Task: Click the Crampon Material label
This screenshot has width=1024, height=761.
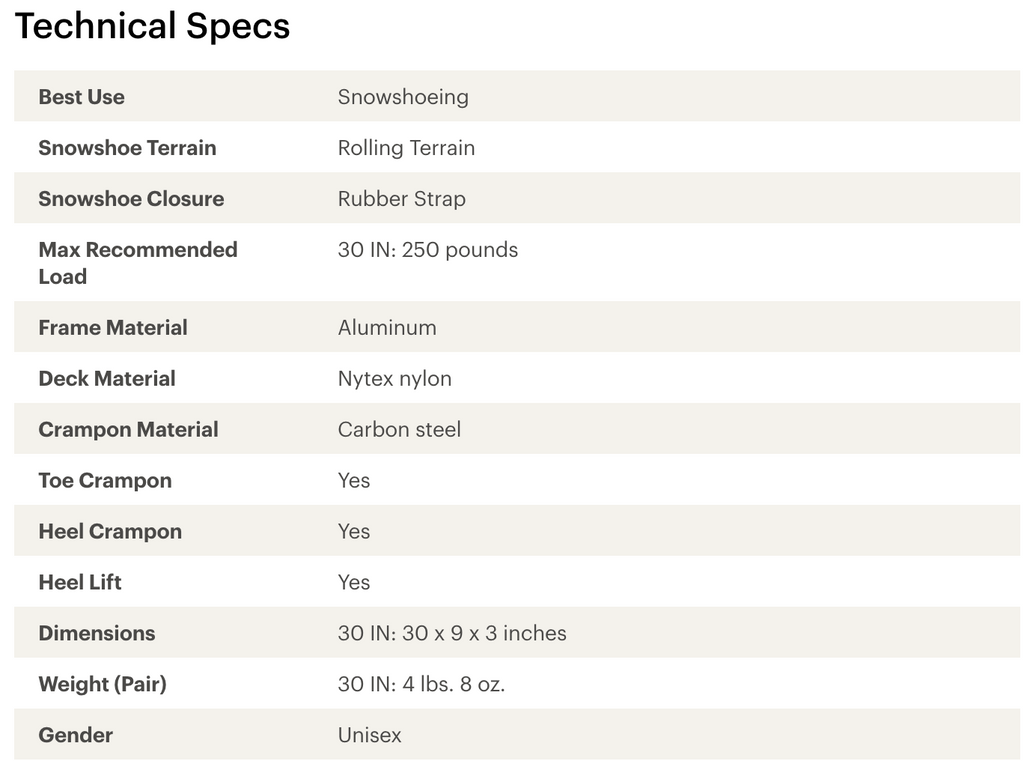Action: 128,430
